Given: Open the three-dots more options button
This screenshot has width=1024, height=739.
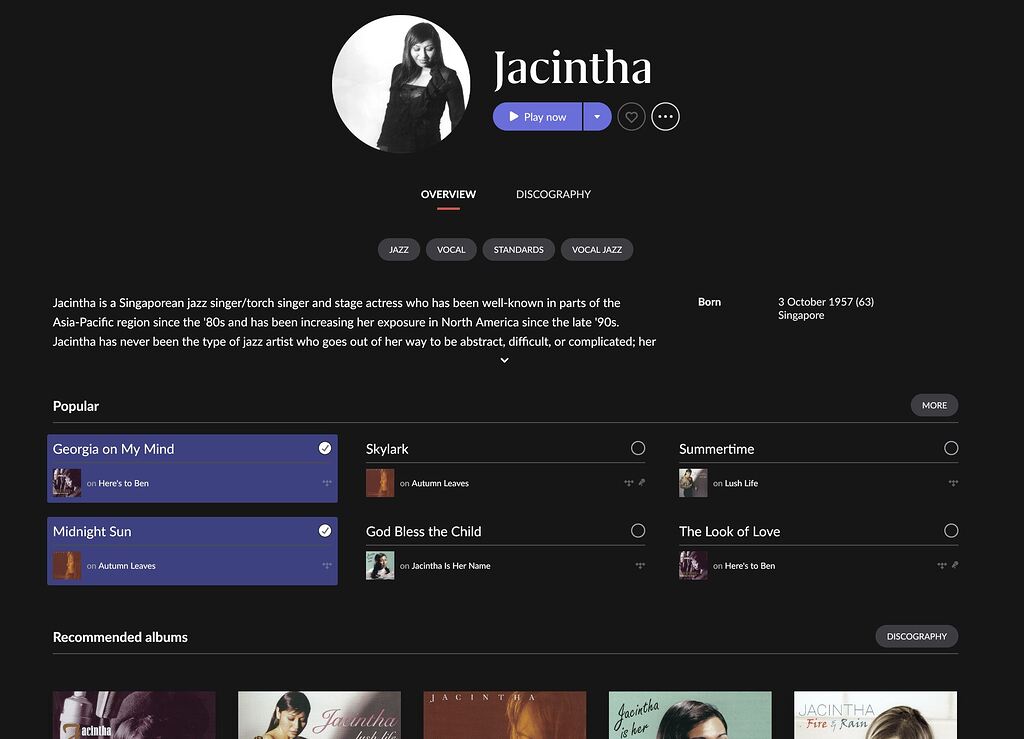Looking at the screenshot, I should pos(665,117).
